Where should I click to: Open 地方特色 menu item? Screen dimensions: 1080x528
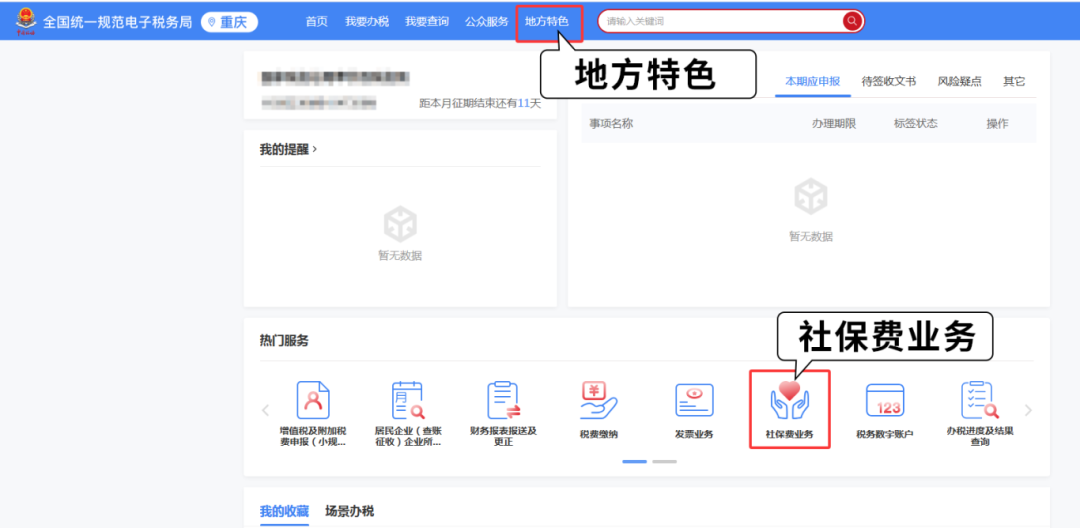tap(546, 21)
